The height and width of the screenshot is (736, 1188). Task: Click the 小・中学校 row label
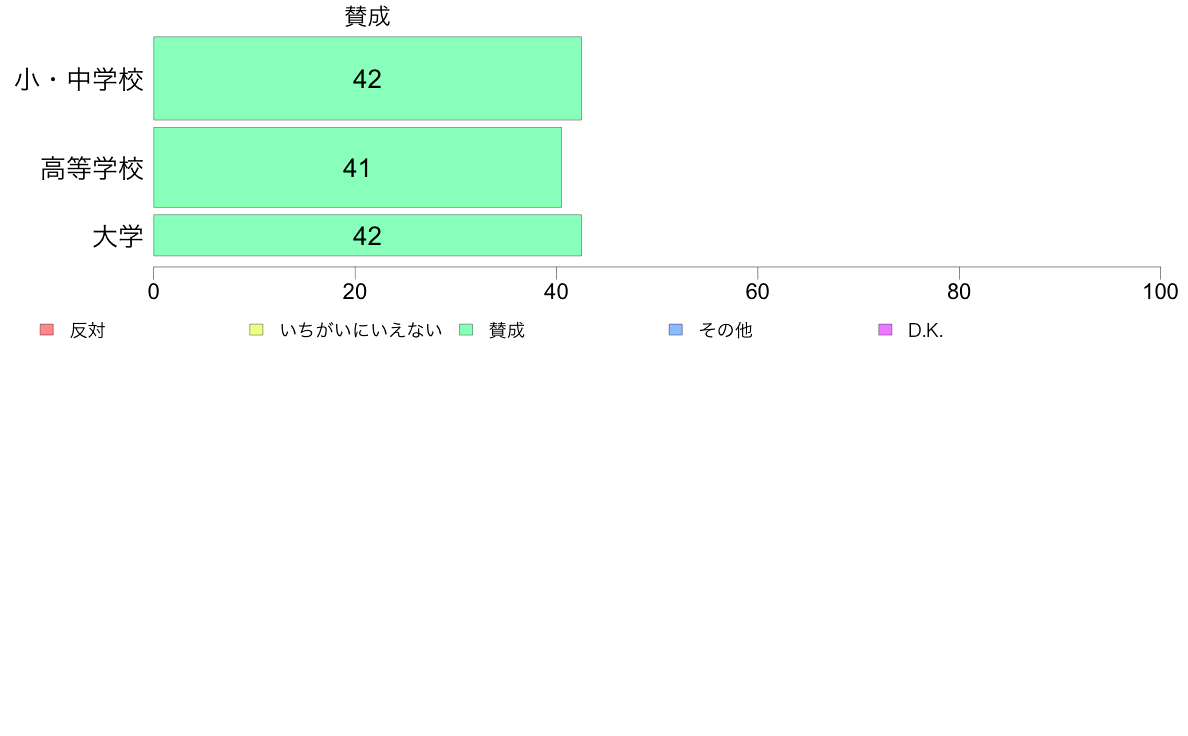79,80
